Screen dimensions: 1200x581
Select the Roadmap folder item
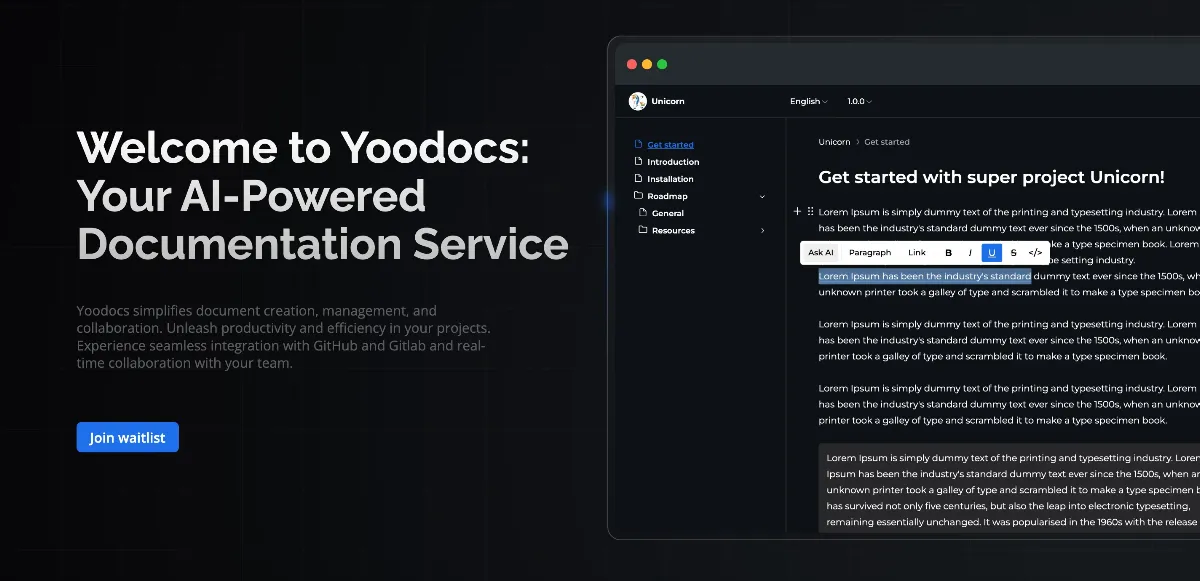[667, 196]
